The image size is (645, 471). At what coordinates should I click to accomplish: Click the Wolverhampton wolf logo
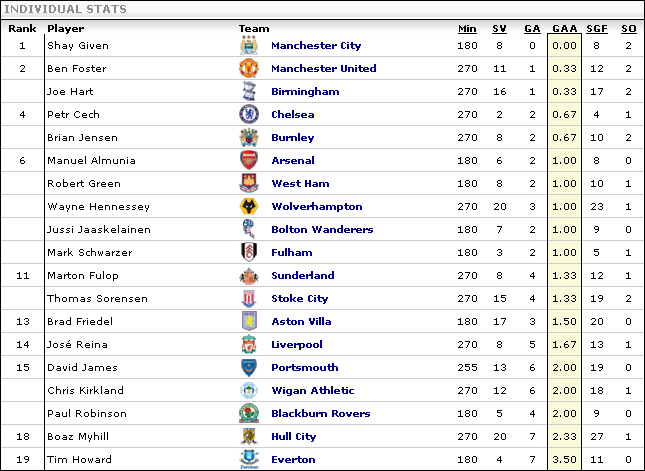click(249, 206)
